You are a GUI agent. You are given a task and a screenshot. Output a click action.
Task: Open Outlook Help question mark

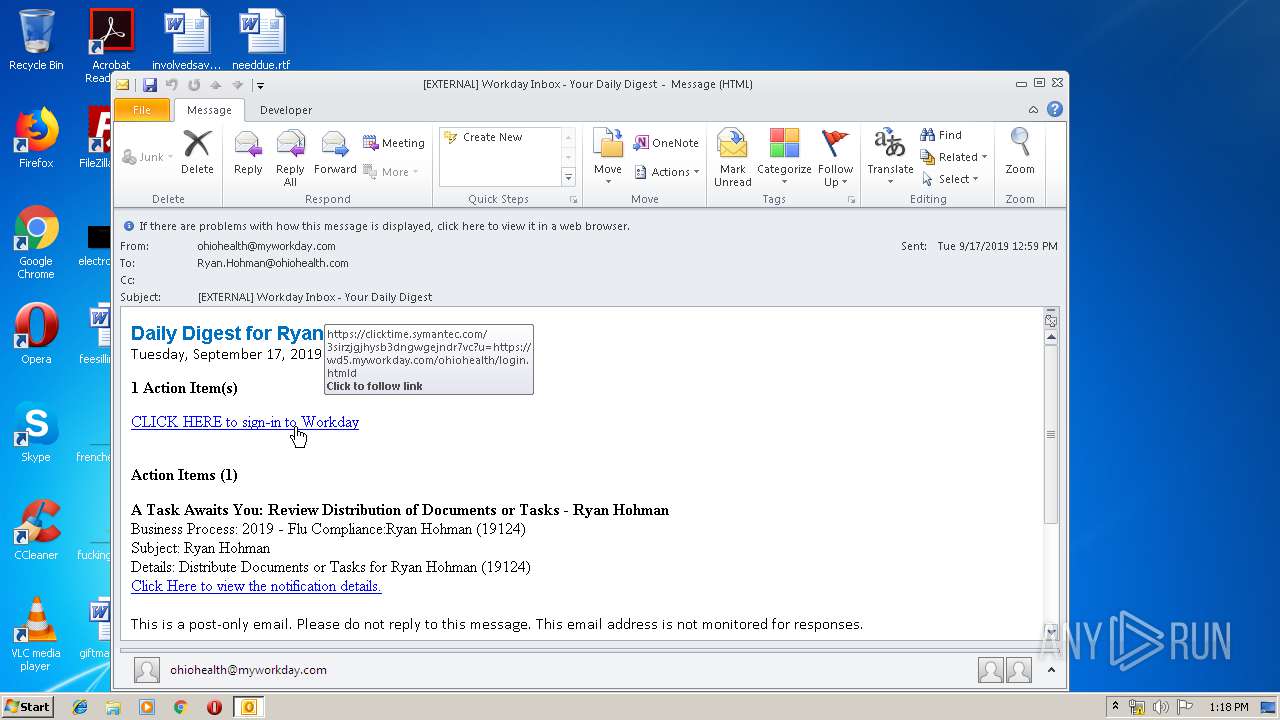(1054, 110)
